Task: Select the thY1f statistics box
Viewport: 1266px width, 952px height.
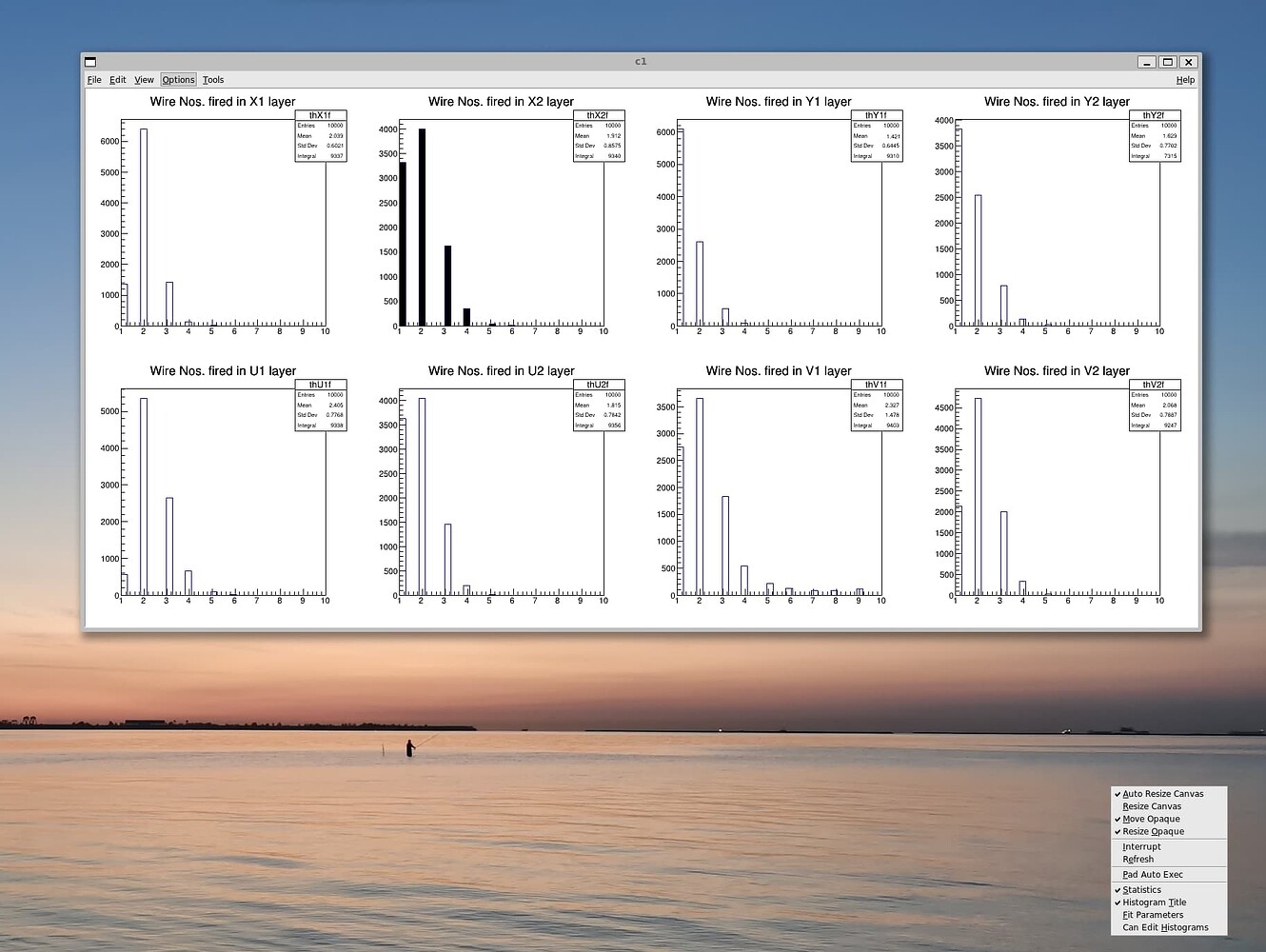Action: tap(877, 136)
